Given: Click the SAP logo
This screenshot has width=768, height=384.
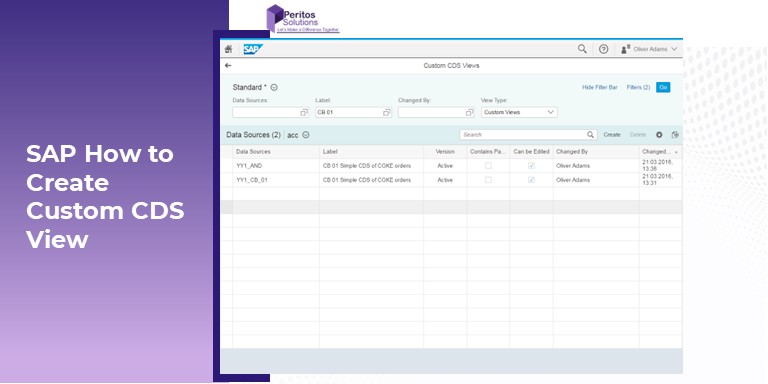Looking at the screenshot, I should (x=253, y=49).
